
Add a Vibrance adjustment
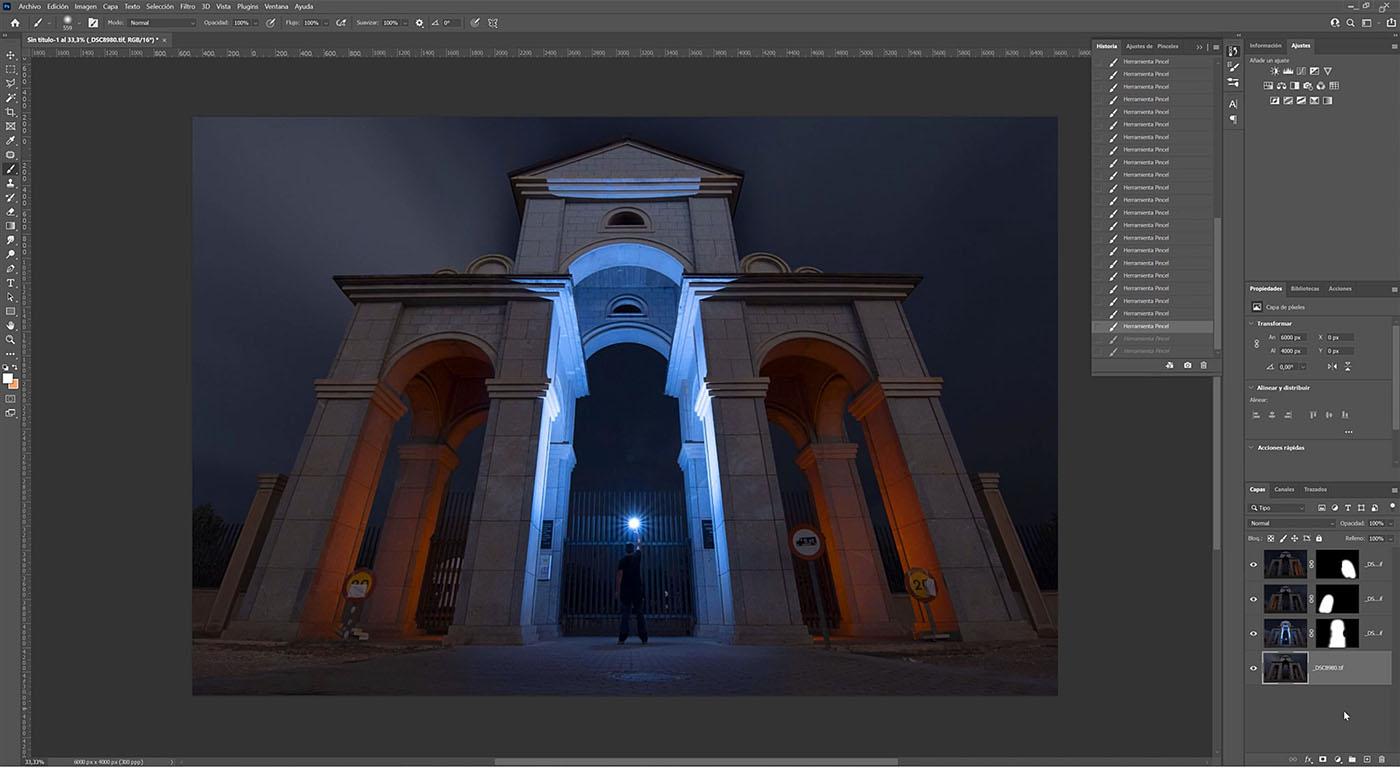(x=1328, y=71)
